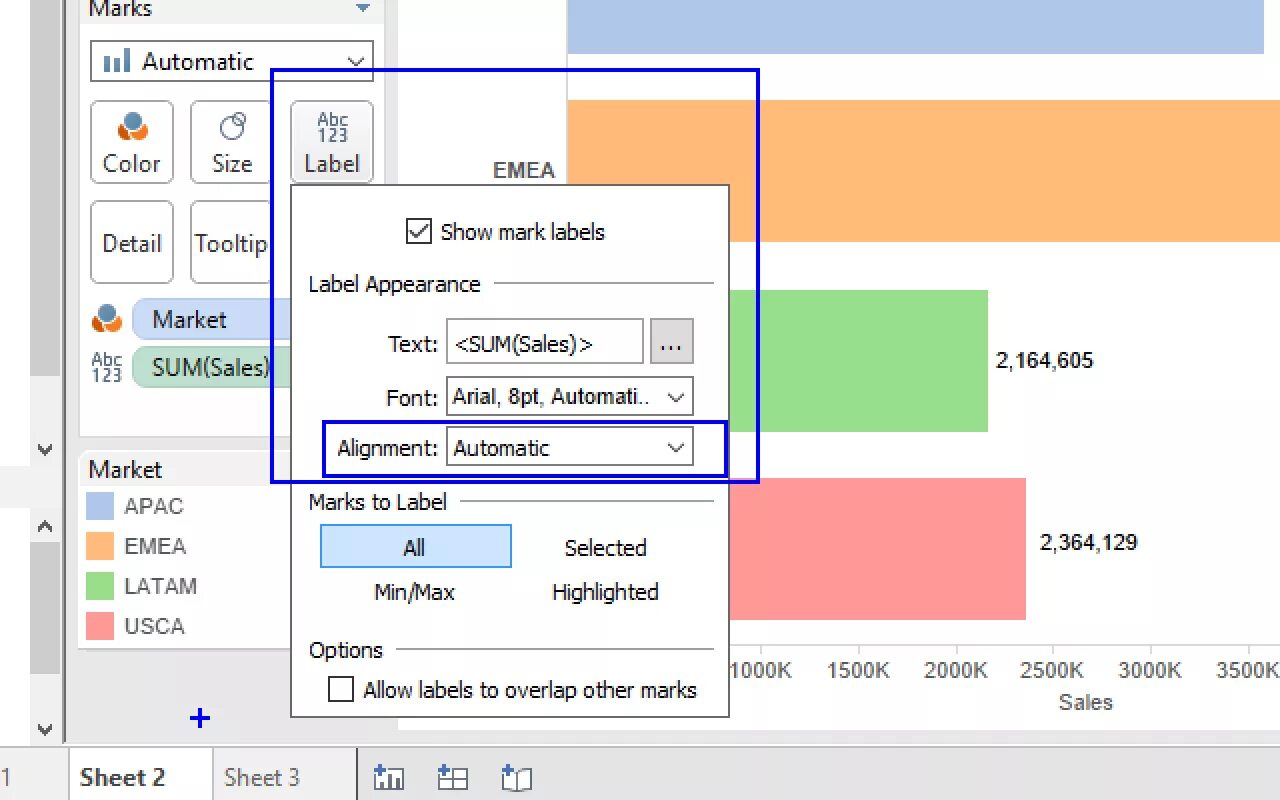Open the label text editor ellipsis button

pyautogui.click(x=671, y=344)
